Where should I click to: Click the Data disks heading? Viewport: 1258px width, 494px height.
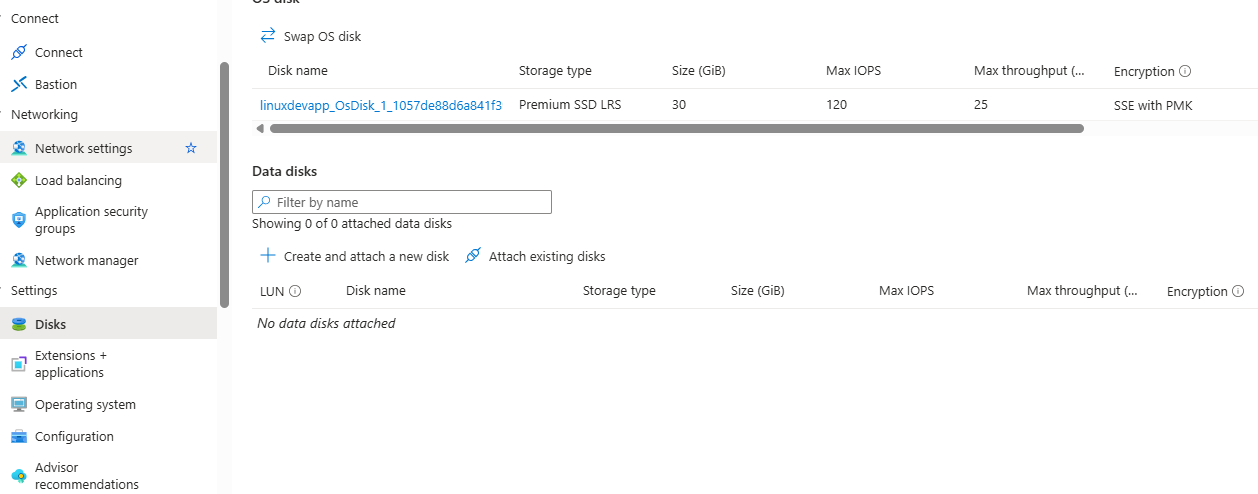pyautogui.click(x=284, y=172)
